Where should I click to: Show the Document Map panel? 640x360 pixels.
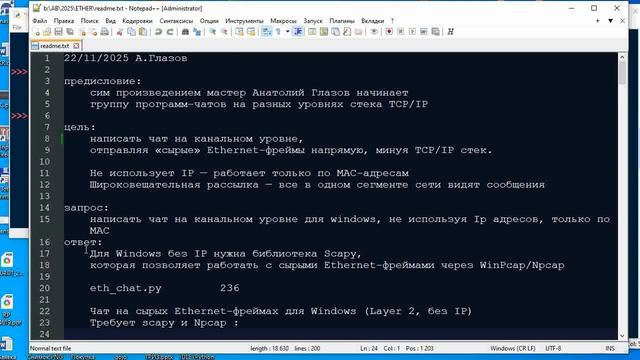click(324, 32)
